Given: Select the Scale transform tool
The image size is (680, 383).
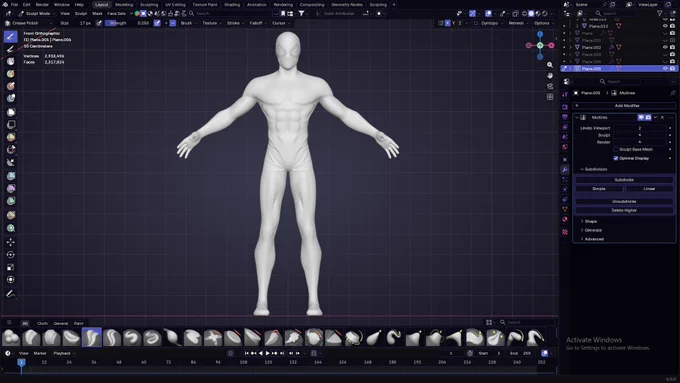Looking at the screenshot, I should click(11, 267).
